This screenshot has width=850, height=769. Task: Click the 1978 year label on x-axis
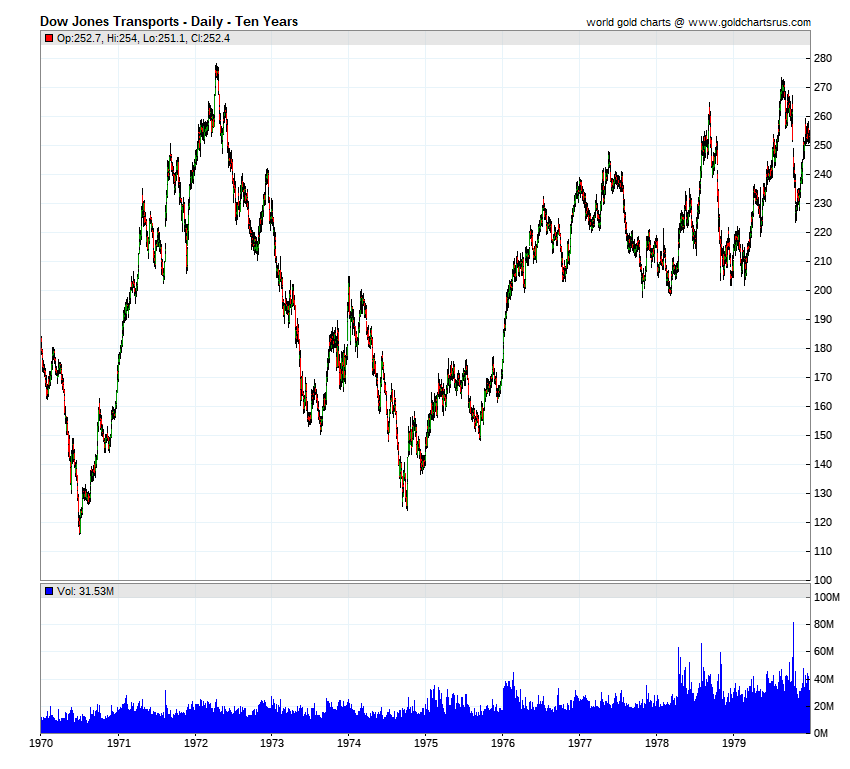pyautogui.click(x=657, y=743)
